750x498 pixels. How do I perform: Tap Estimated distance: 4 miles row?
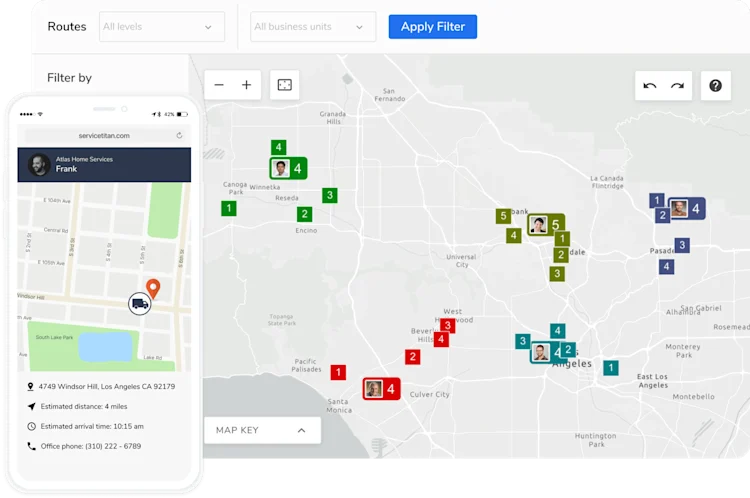(77, 407)
